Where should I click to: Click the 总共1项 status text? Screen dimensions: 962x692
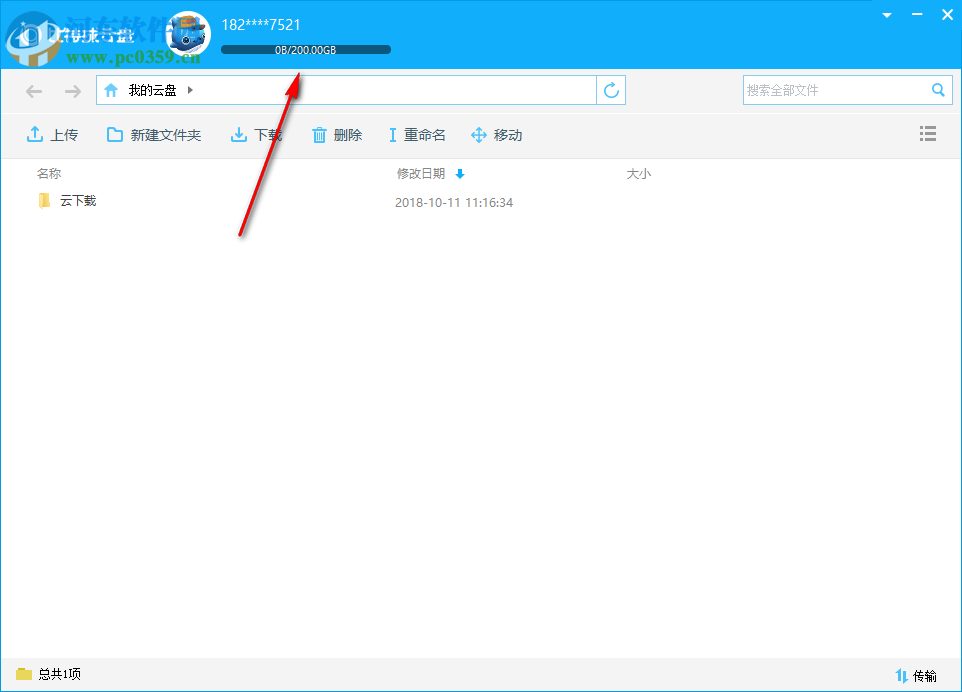click(x=60, y=674)
